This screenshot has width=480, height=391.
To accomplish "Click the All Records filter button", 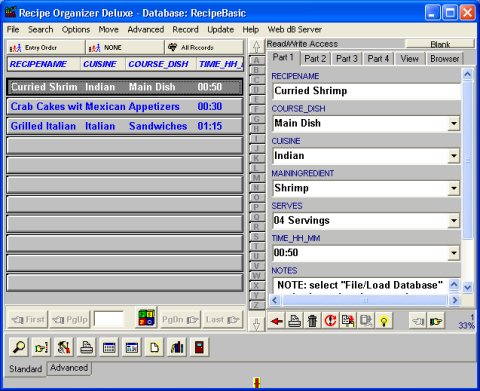I will (x=204, y=48).
